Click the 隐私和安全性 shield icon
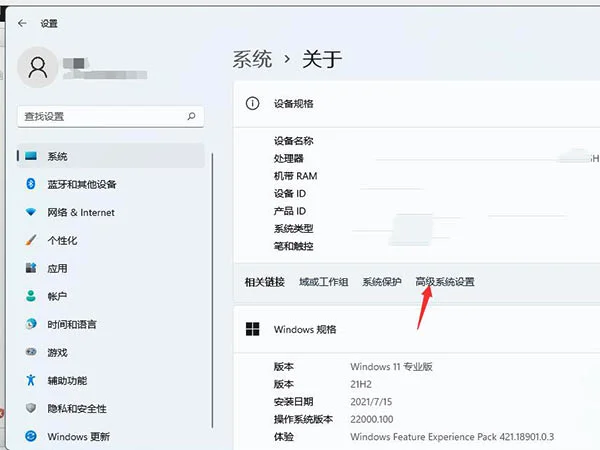 (31, 408)
